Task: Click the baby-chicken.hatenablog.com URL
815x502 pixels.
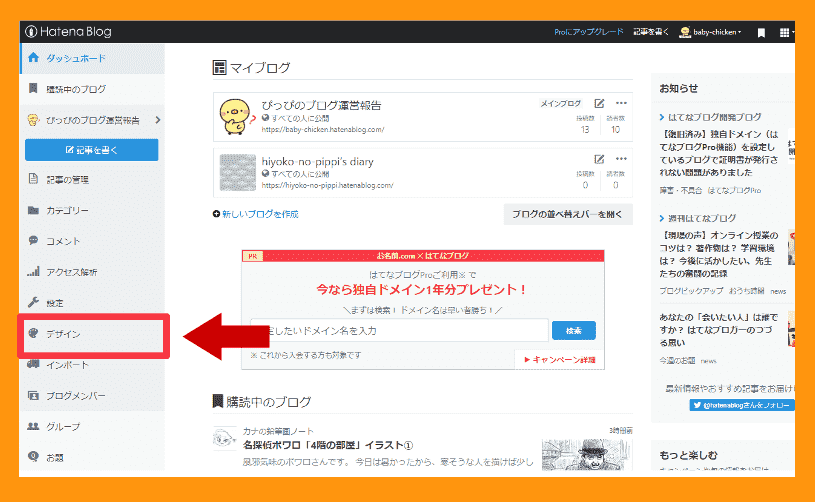Action: pyautogui.click(x=323, y=129)
